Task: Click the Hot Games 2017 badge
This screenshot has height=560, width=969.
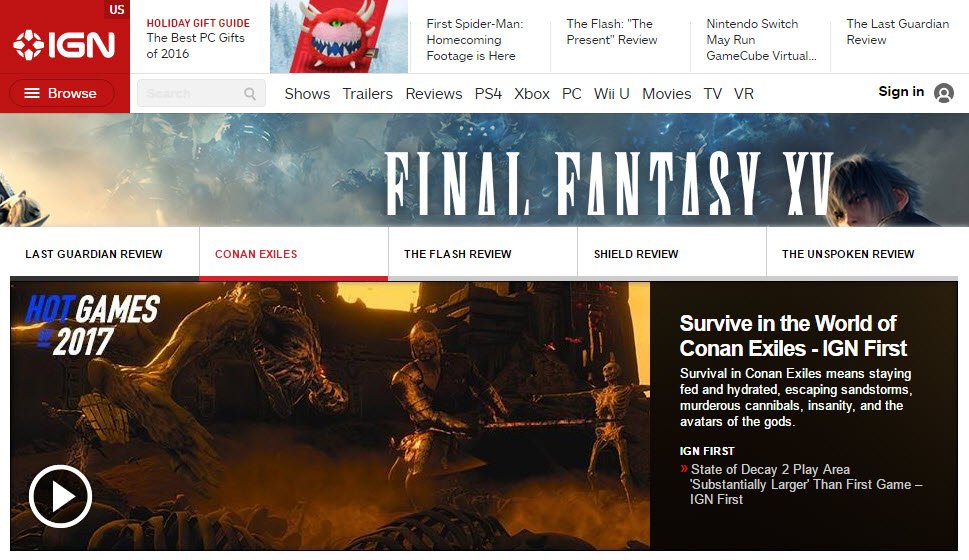Action: pos(92,325)
